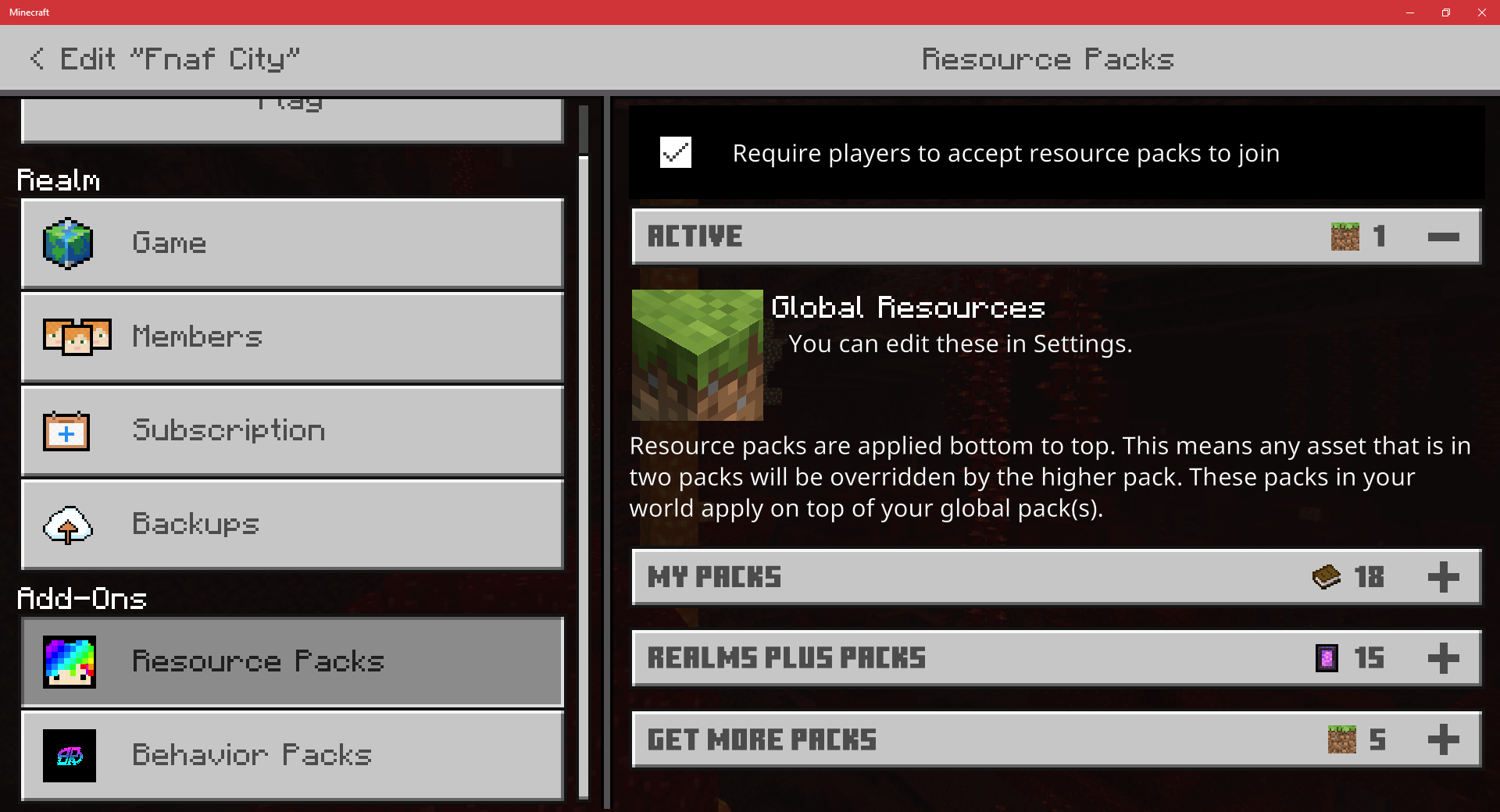Click the Realm section heading
The image size is (1500, 812).
tap(59, 180)
